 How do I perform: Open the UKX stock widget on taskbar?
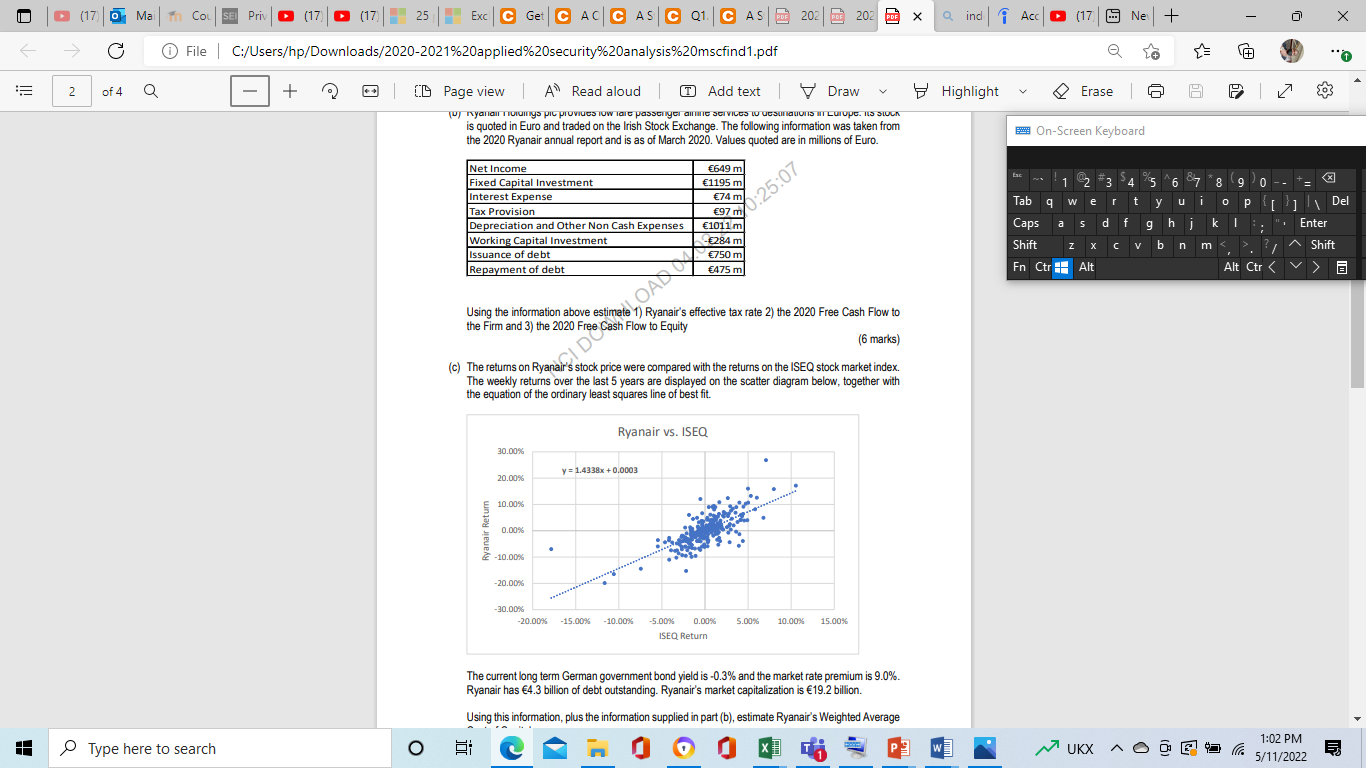[1067, 748]
